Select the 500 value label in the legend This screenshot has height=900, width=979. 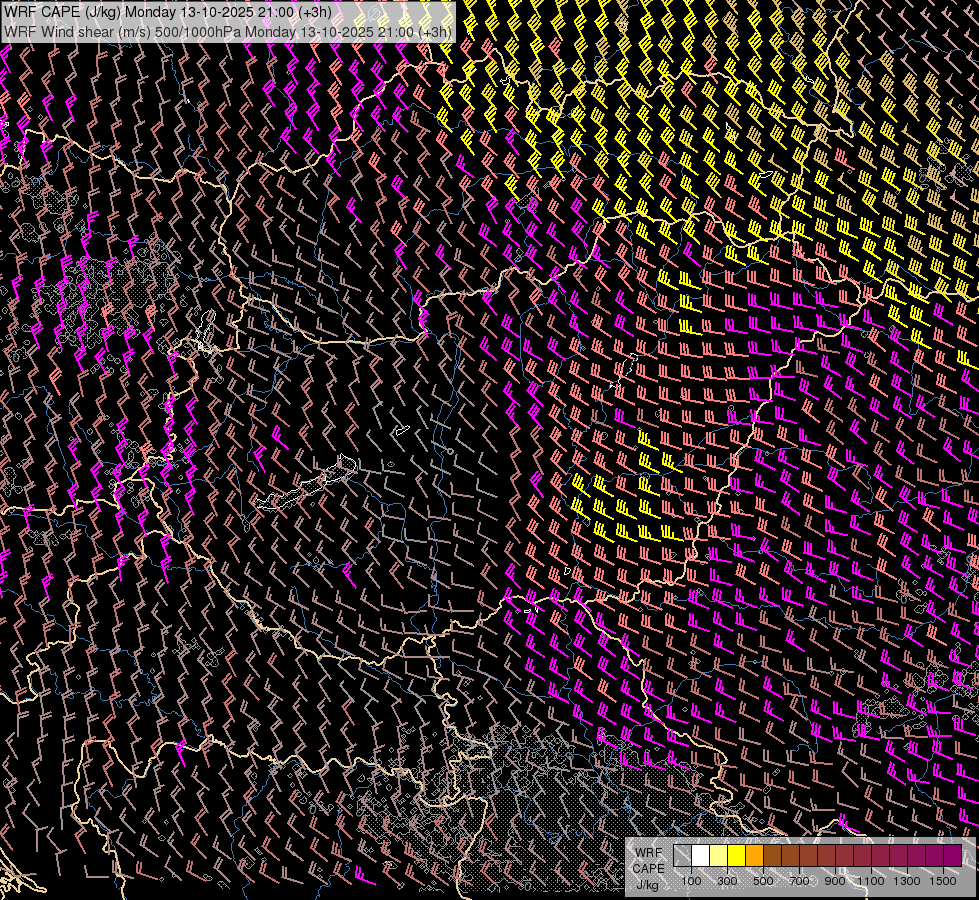pos(763,881)
